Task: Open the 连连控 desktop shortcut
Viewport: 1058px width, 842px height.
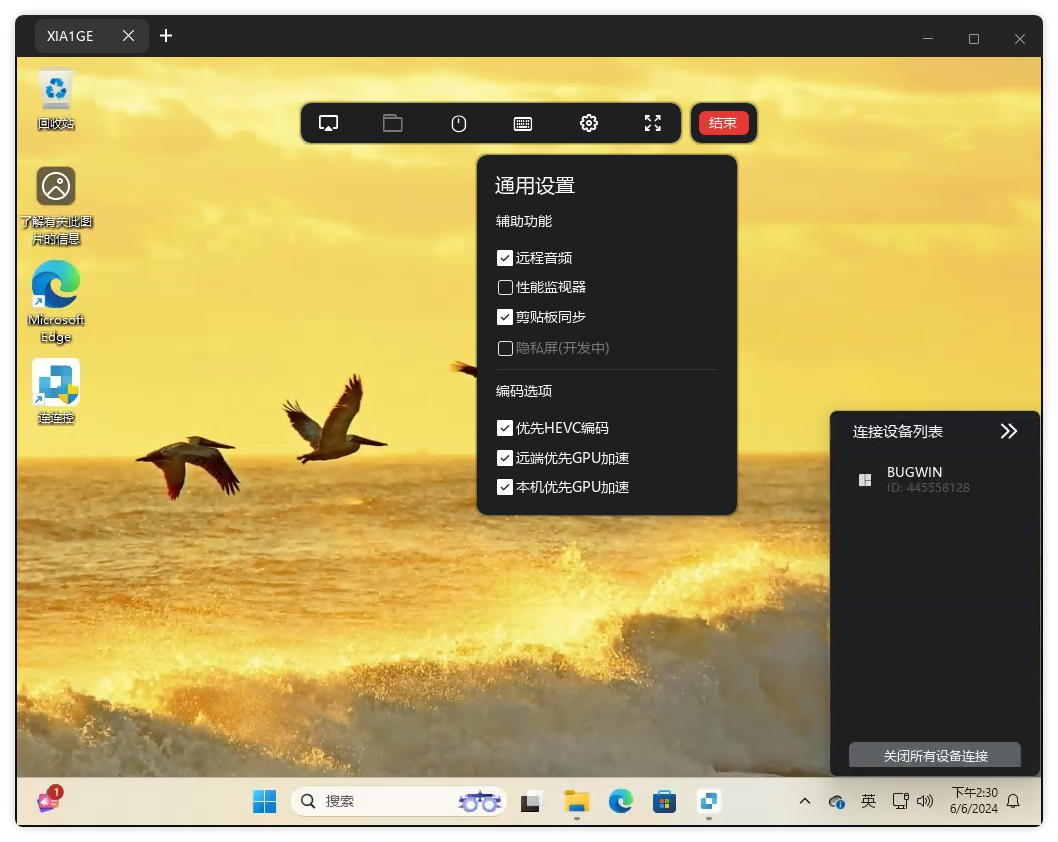Action: tap(56, 391)
